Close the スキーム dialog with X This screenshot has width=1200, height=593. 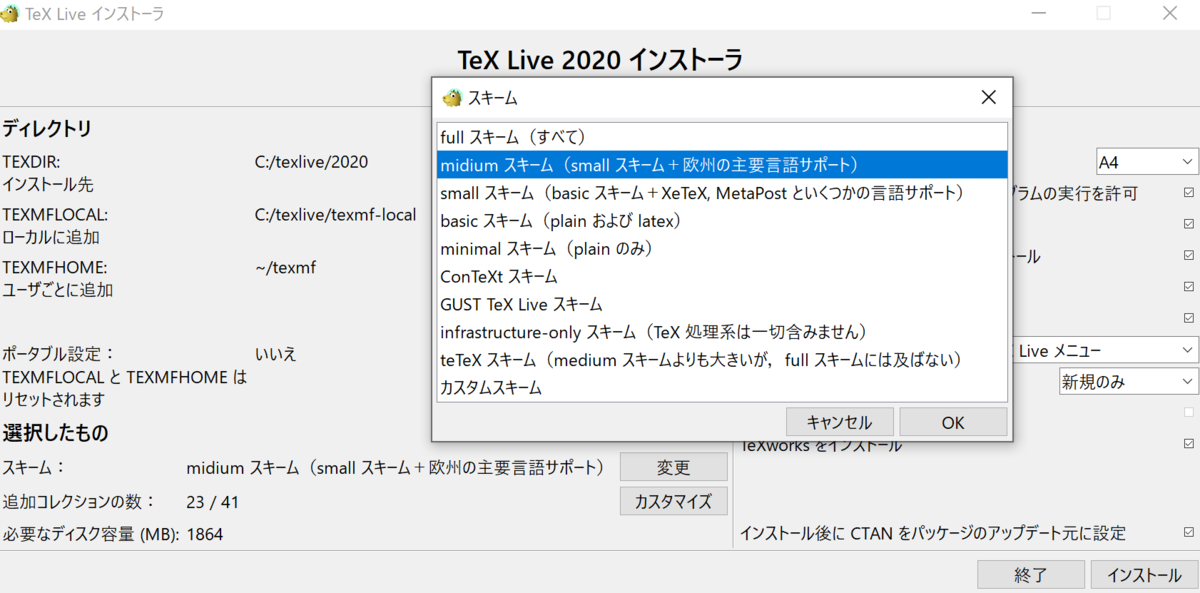tap(988, 97)
